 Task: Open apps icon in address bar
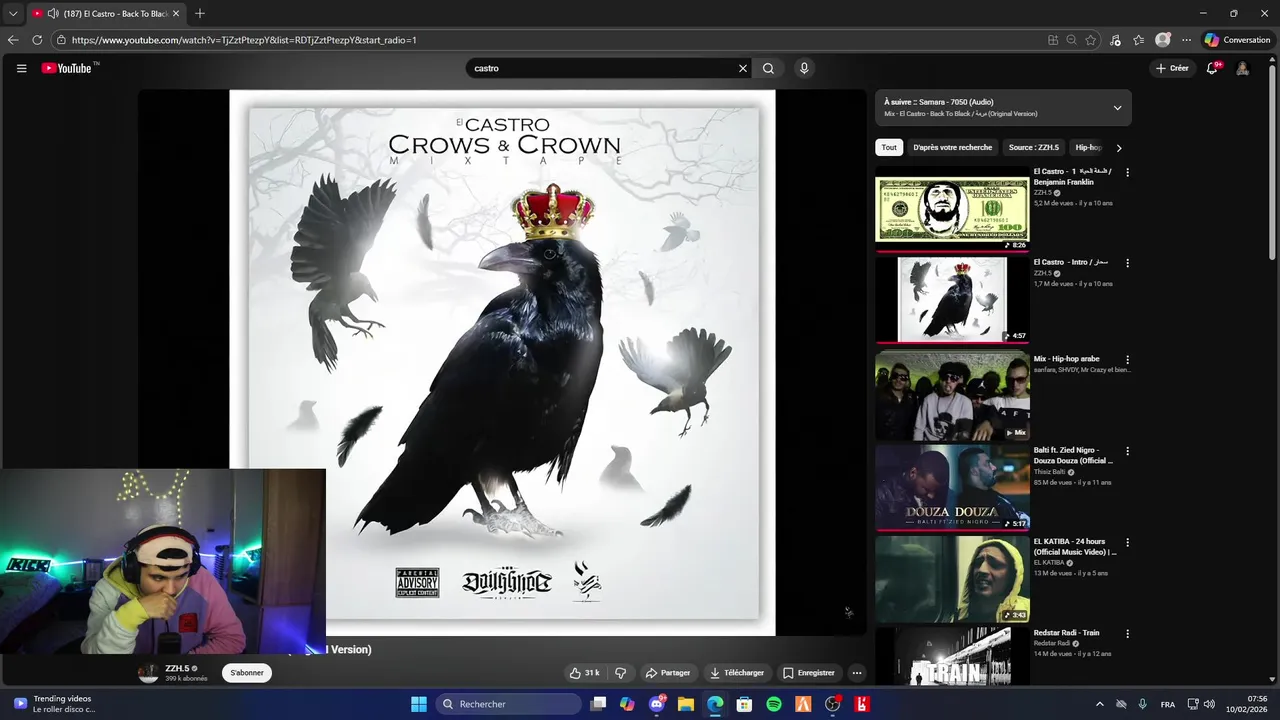[x=1053, y=40]
